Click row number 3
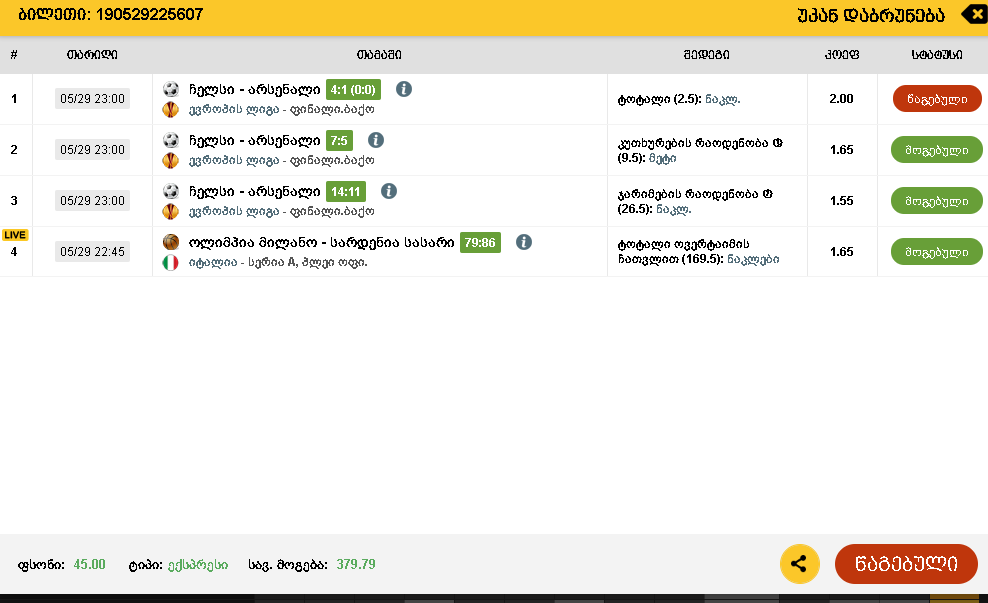The width and height of the screenshot is (988, 603). (x=14, y=201)
